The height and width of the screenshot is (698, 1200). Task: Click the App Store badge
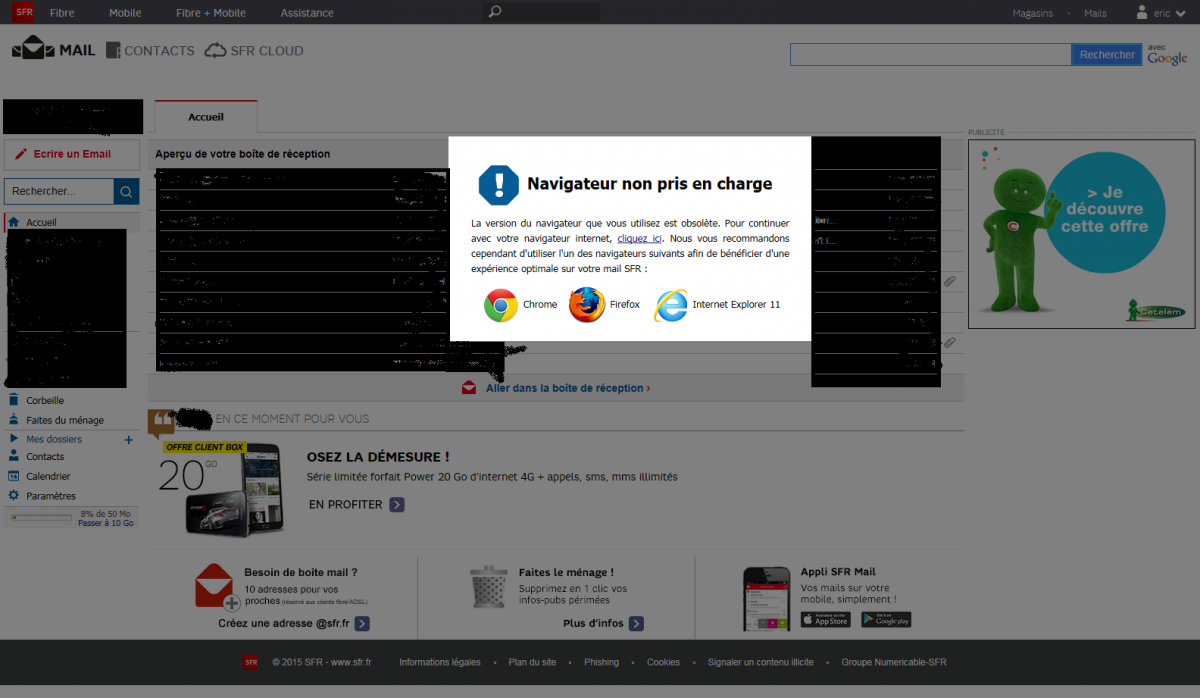coord(825,620)
